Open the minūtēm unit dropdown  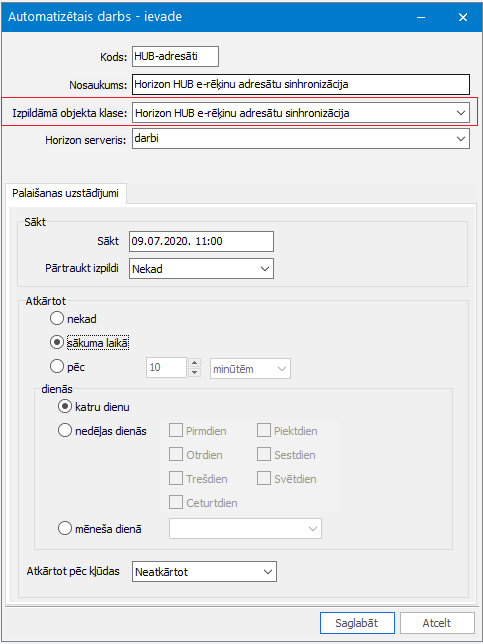250,368
